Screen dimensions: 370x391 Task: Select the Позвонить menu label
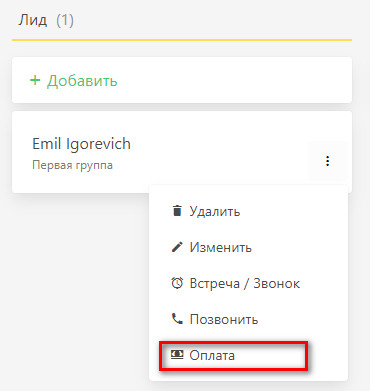(224, 319)
